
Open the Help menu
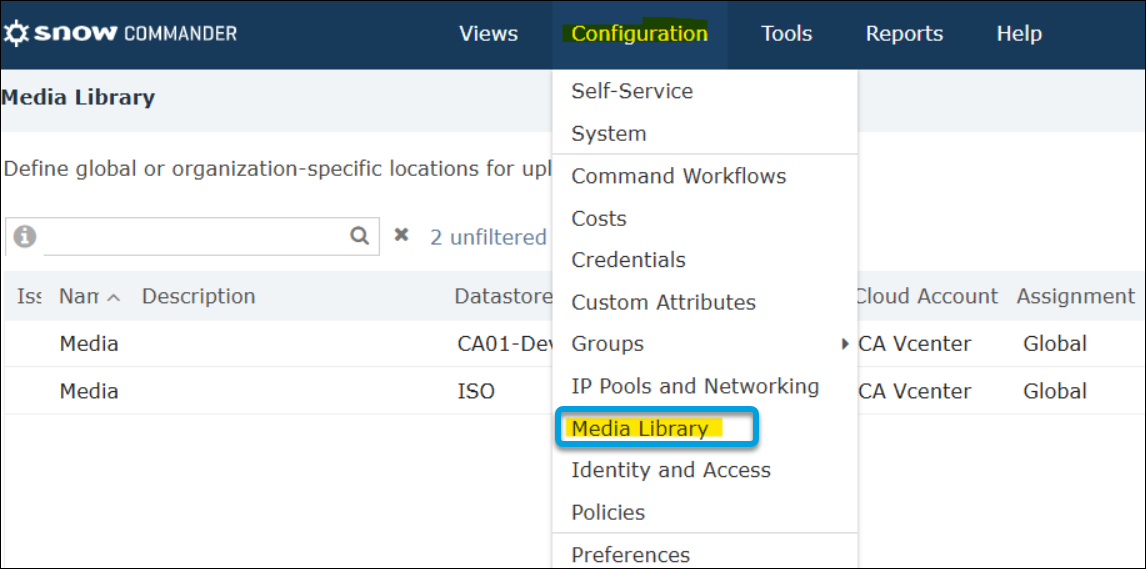coord(1019,34)
